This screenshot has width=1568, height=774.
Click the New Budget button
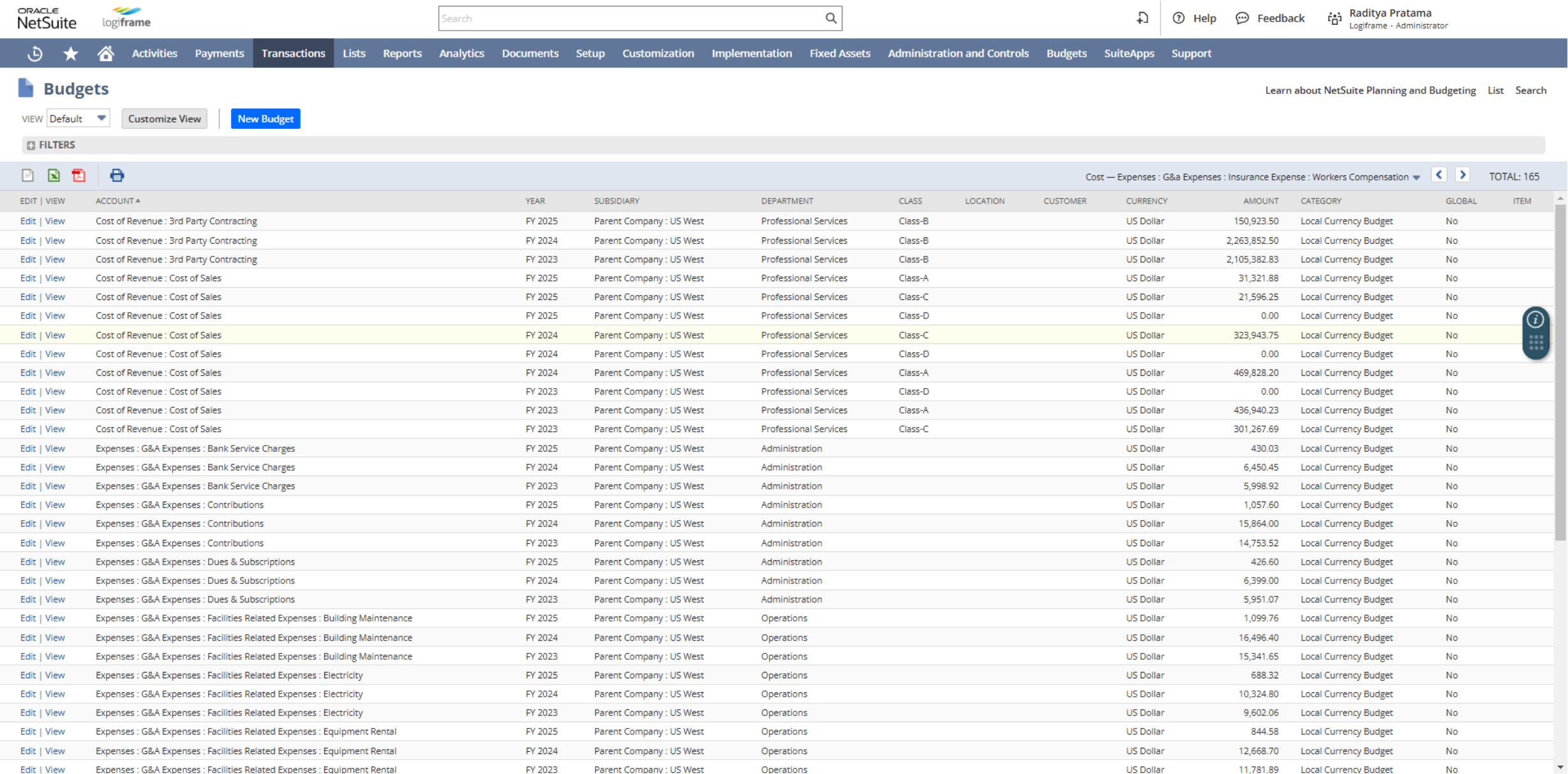265,118
